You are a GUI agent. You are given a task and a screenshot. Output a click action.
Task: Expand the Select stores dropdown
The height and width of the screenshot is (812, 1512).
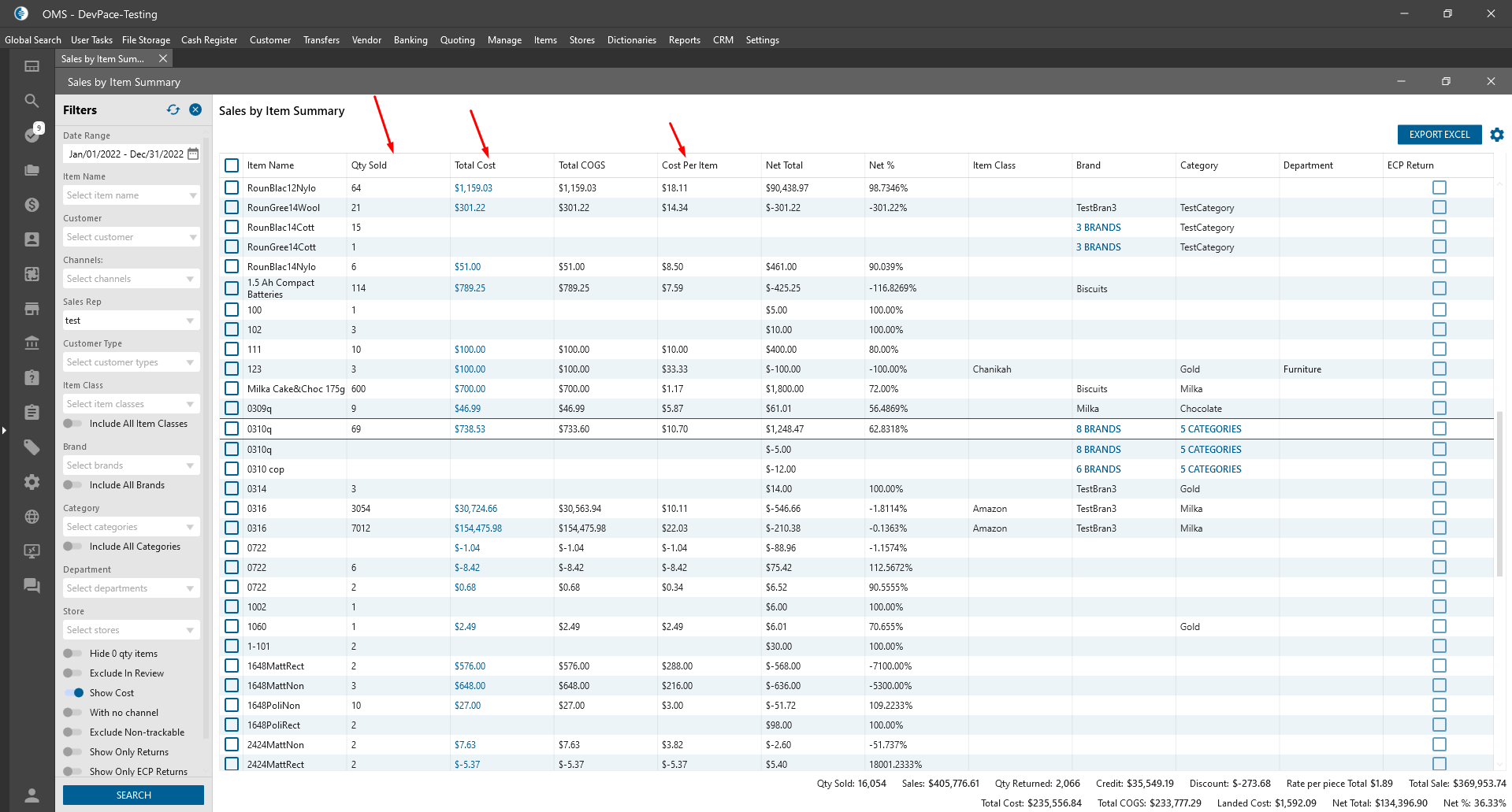click(x=131, y=630)
